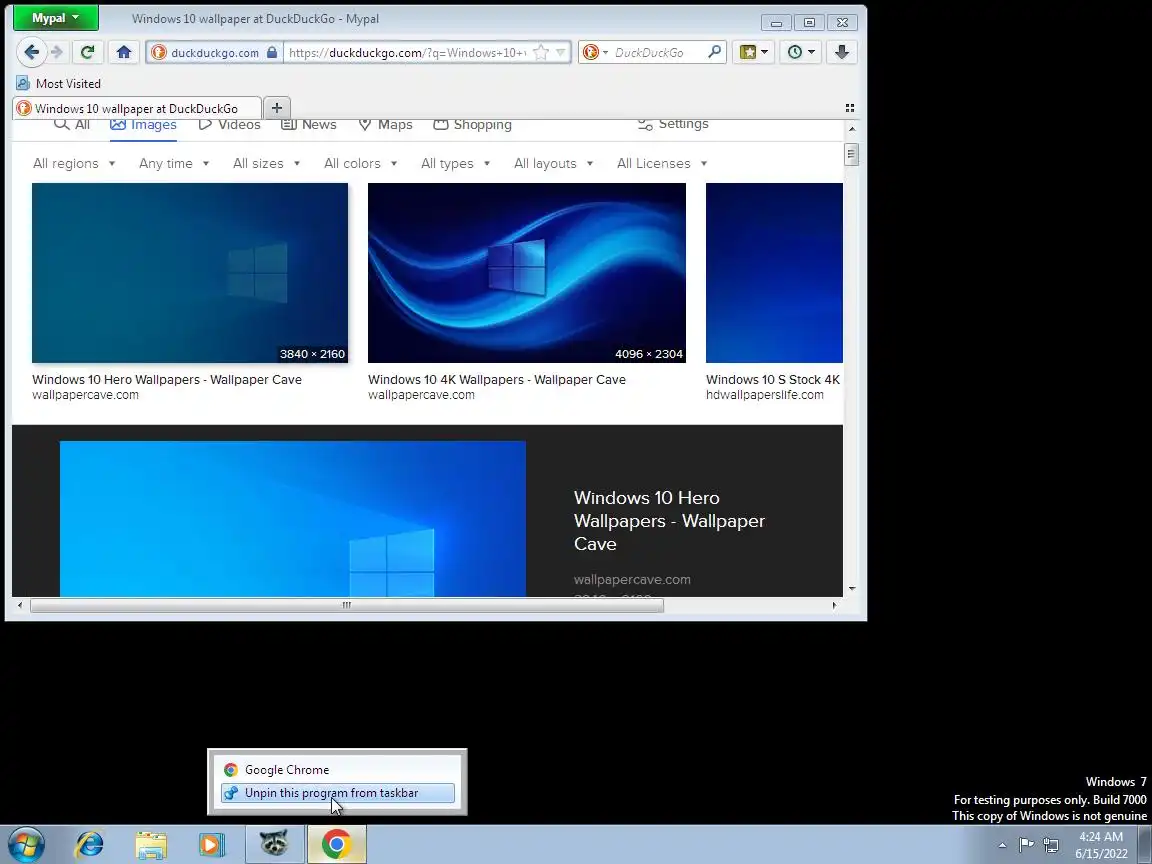Expand the All layouts filter
This screenshot has width=1152, height=864.
point(553,163)
